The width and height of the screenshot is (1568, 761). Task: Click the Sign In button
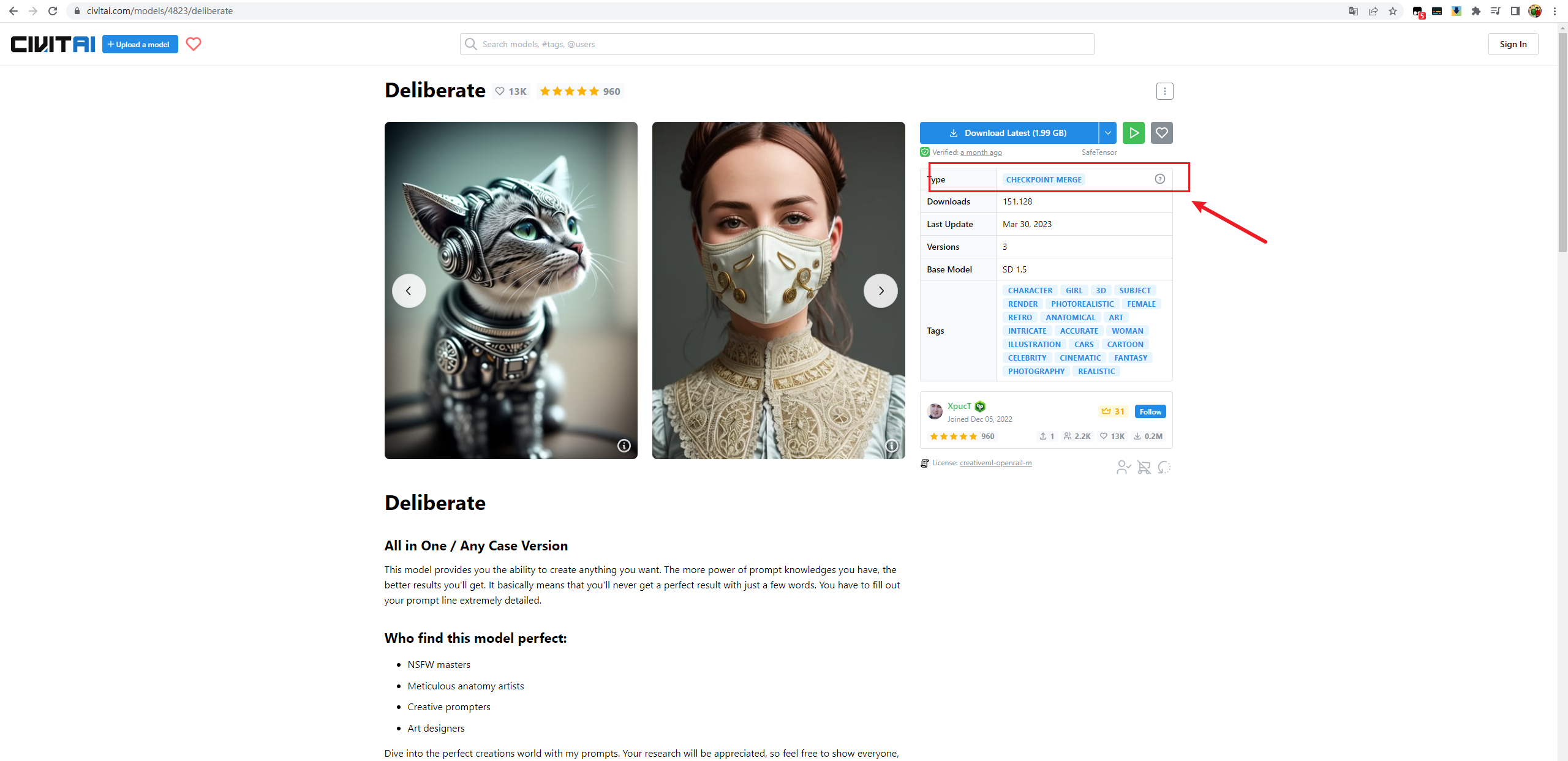click(1513, 44)
